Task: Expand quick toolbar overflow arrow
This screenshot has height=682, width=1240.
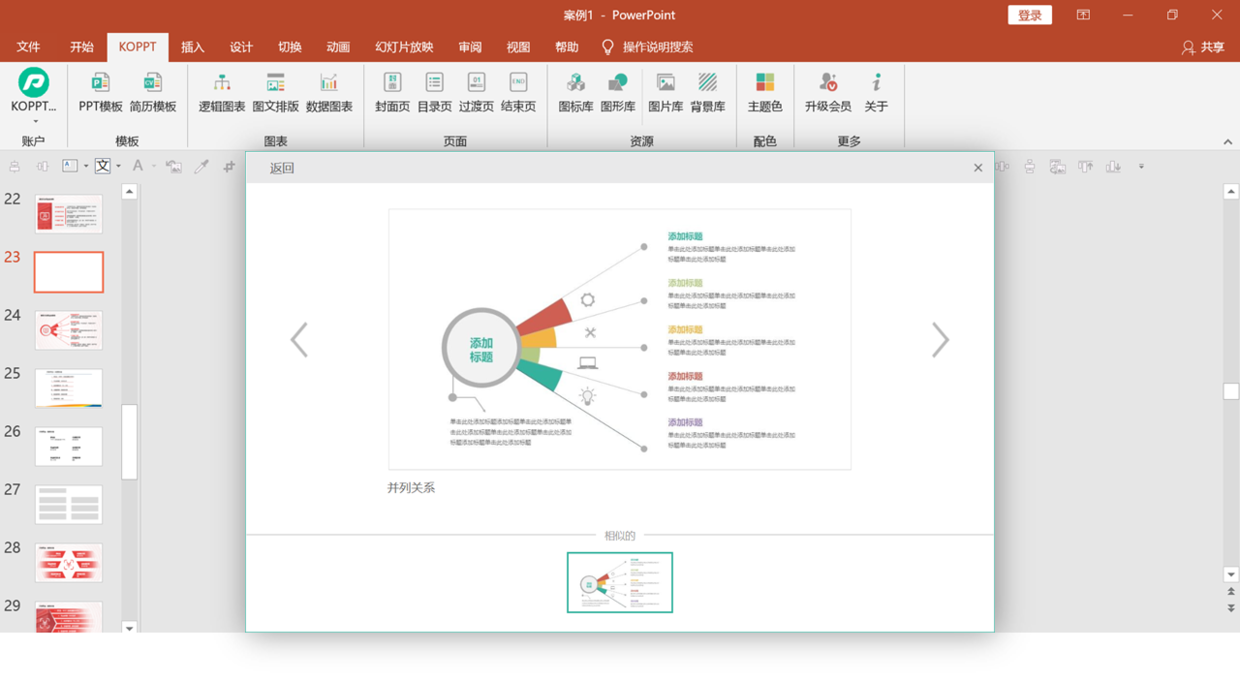Action: 1141,167
